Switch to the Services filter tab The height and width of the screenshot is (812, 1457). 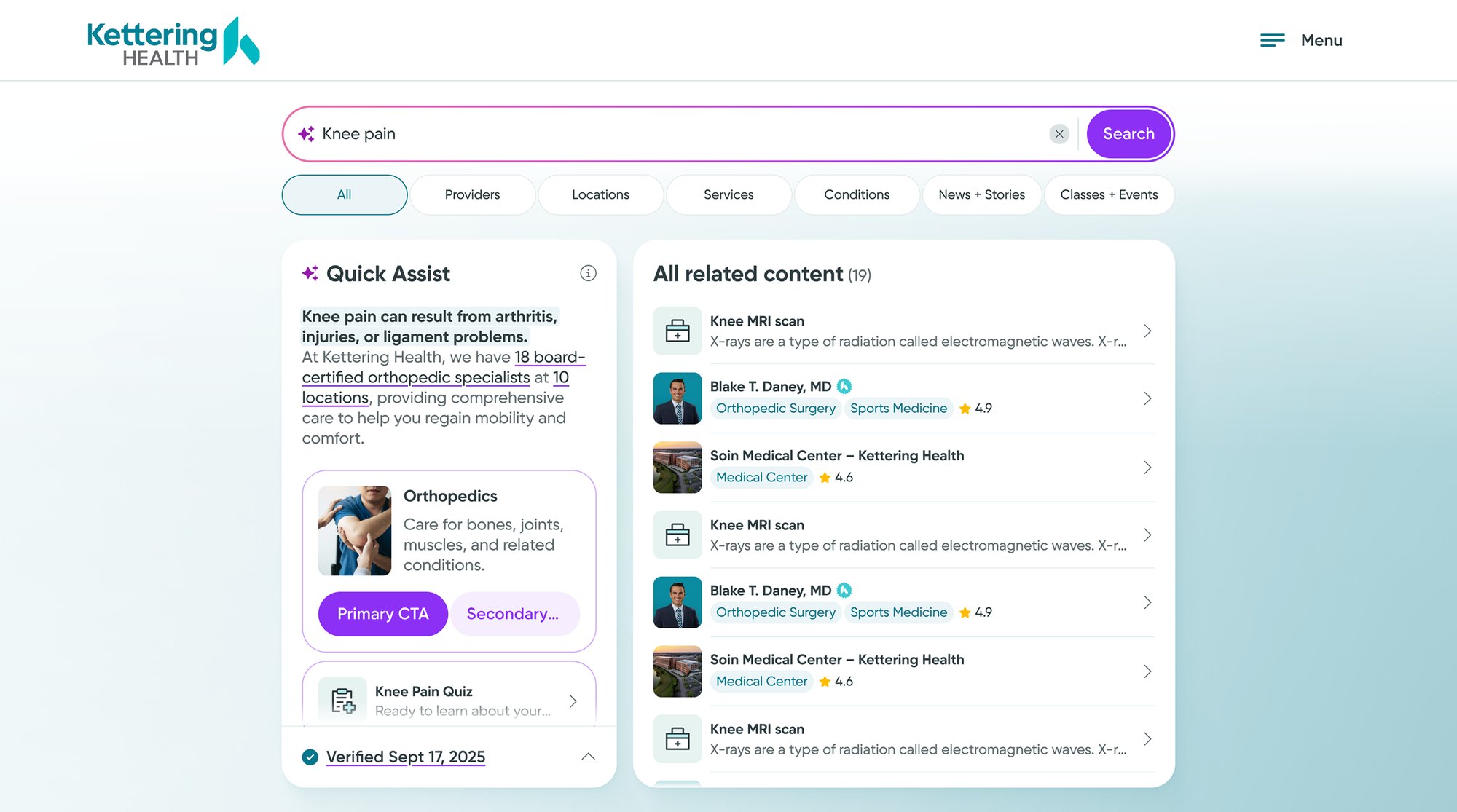coord(729,194)
